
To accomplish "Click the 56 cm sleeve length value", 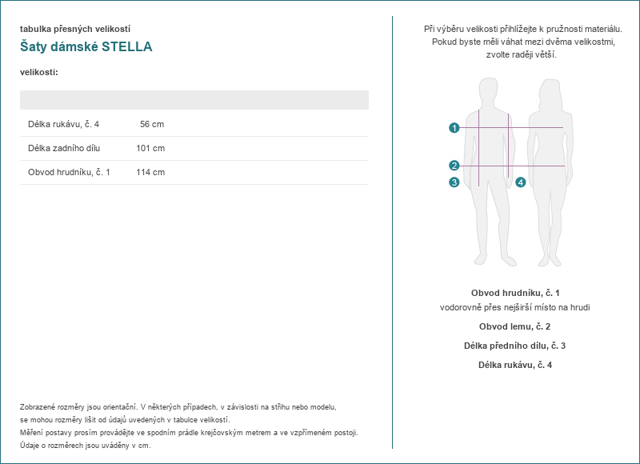I will coord(152,124).
